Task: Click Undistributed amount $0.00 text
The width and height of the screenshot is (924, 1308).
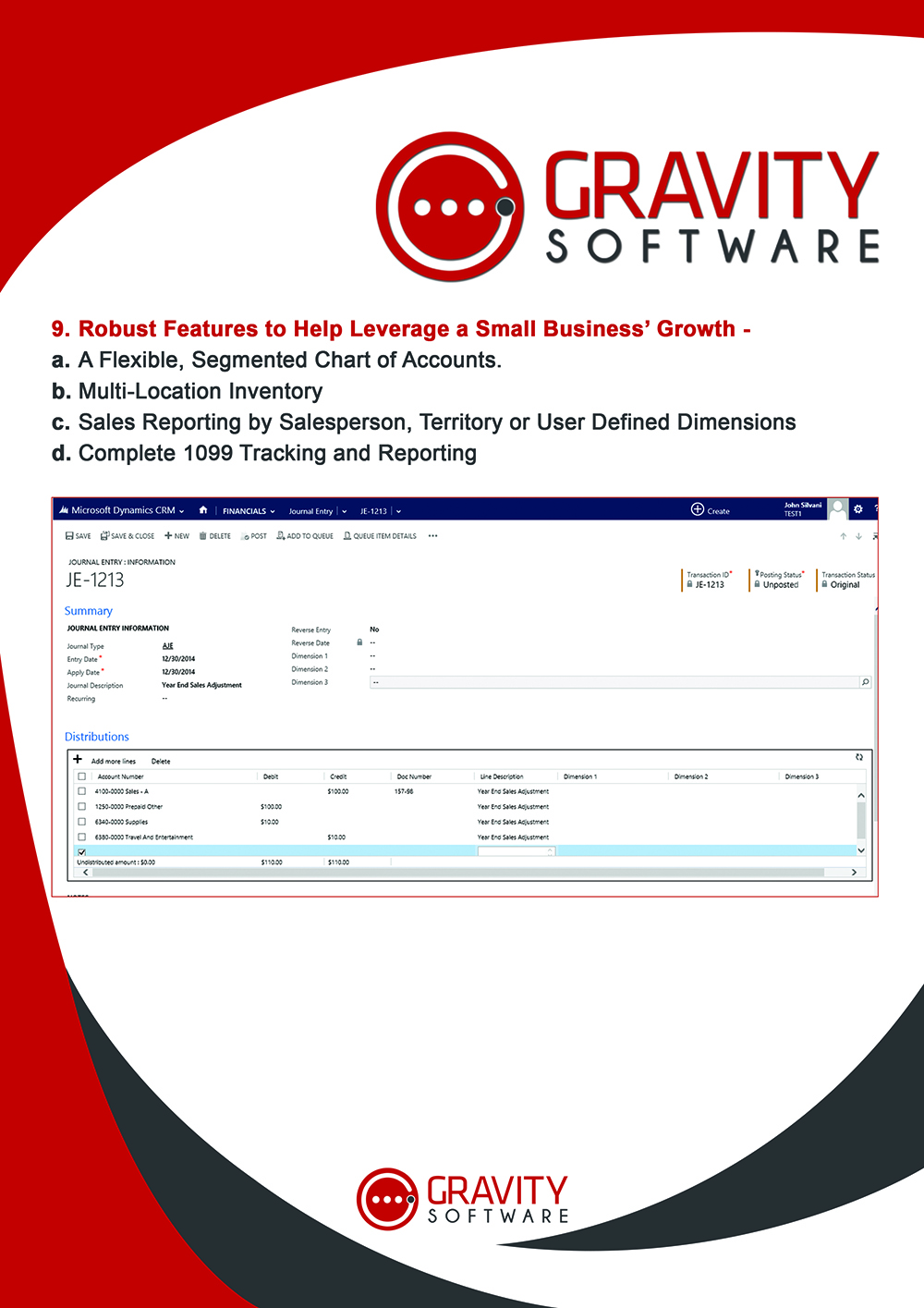Action: [116, 862]
